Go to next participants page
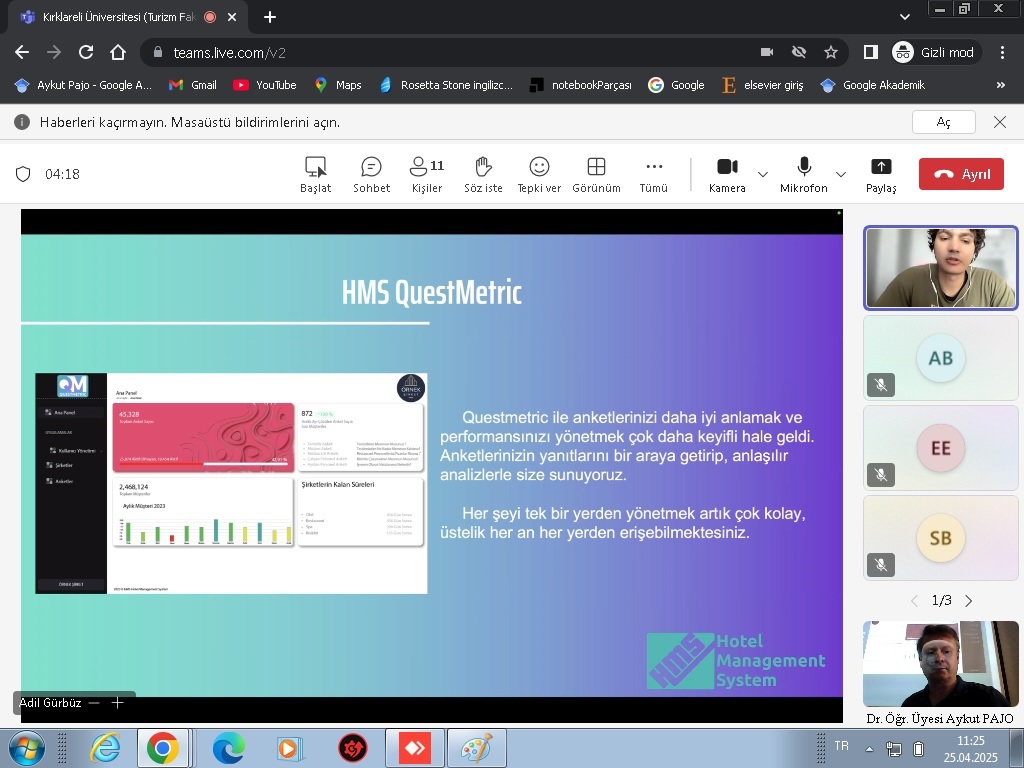The image size is (1024, 768). click(x=969, y=601)
